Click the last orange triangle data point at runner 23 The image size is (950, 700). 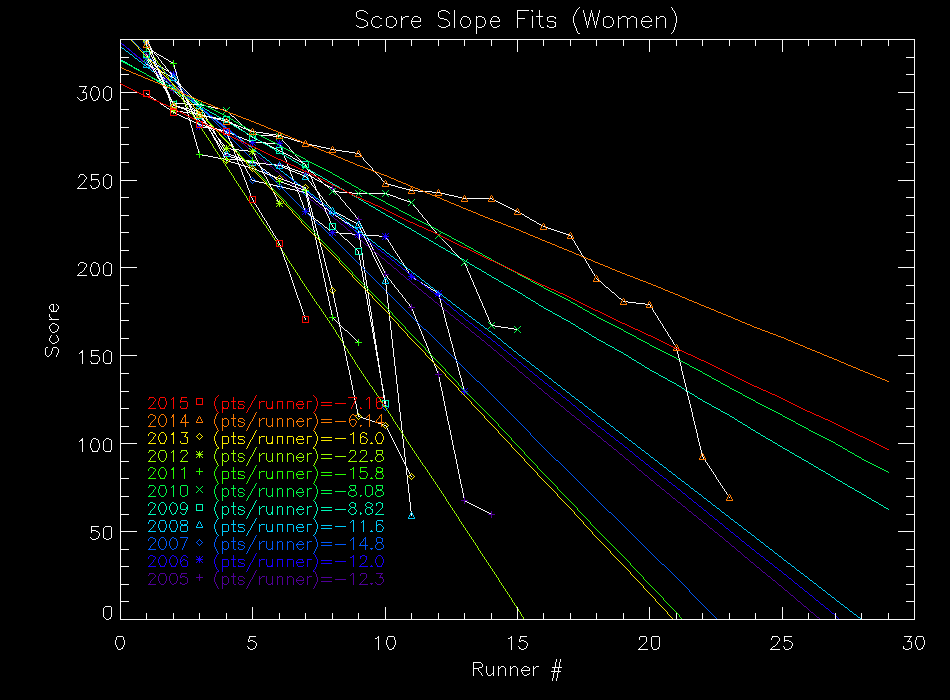[x=729, y=497]
